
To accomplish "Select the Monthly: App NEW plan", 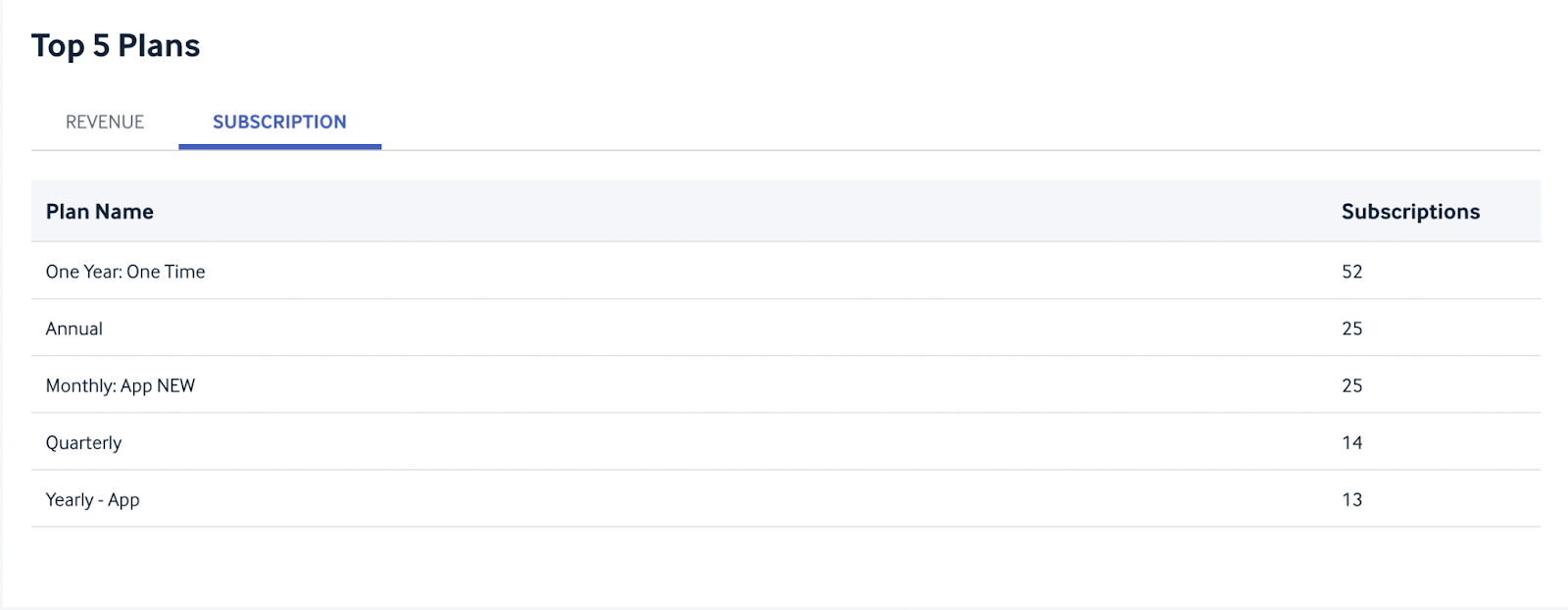I will [121, 385].
